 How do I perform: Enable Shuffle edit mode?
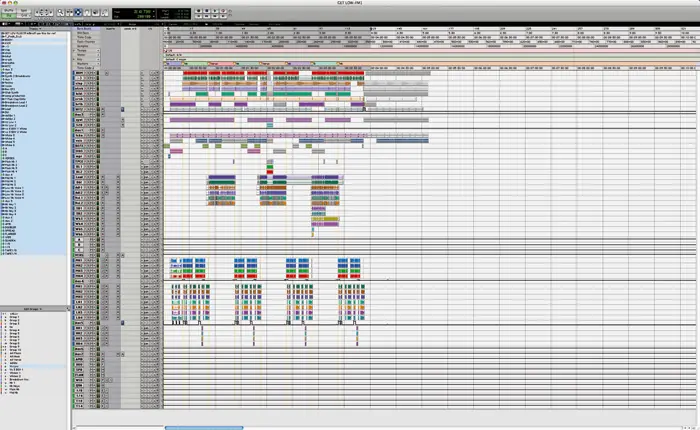(8, 10)
